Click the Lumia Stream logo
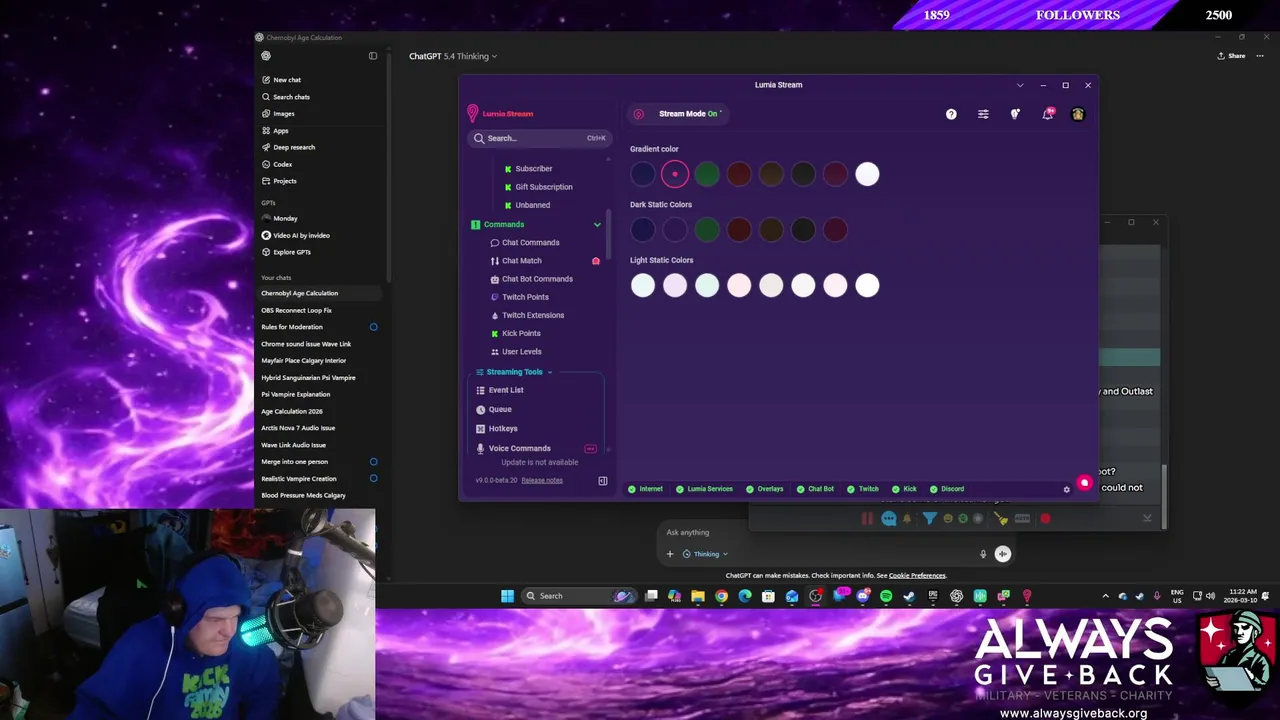 pos(501,114)
